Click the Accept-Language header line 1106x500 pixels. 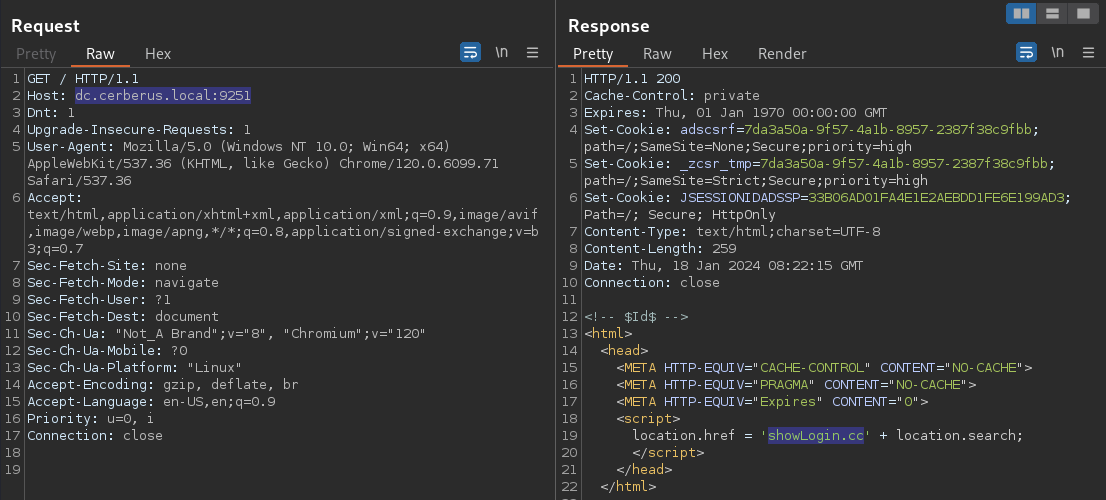click(151, 401)
